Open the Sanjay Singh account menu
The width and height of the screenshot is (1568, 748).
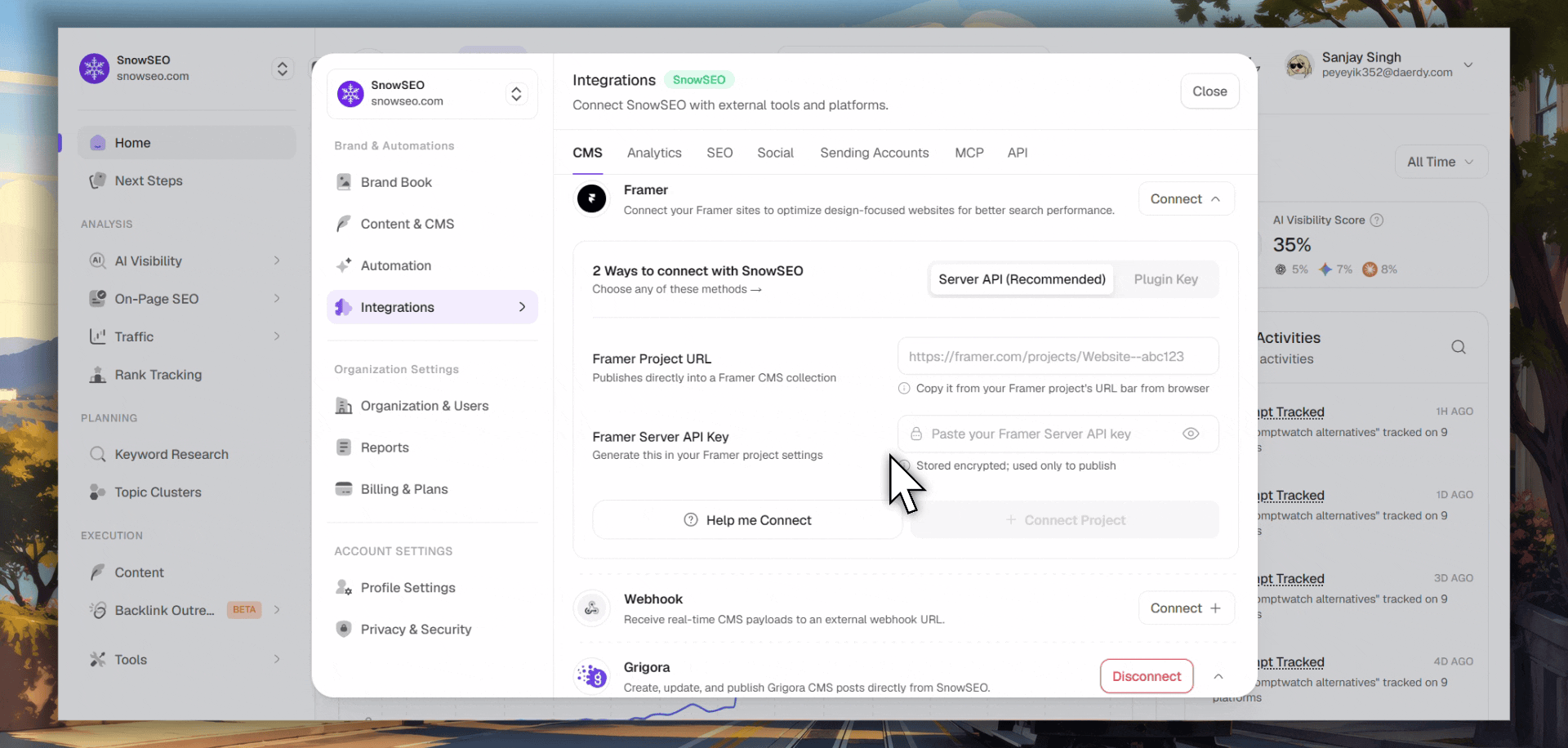[x=1468, y=65]
